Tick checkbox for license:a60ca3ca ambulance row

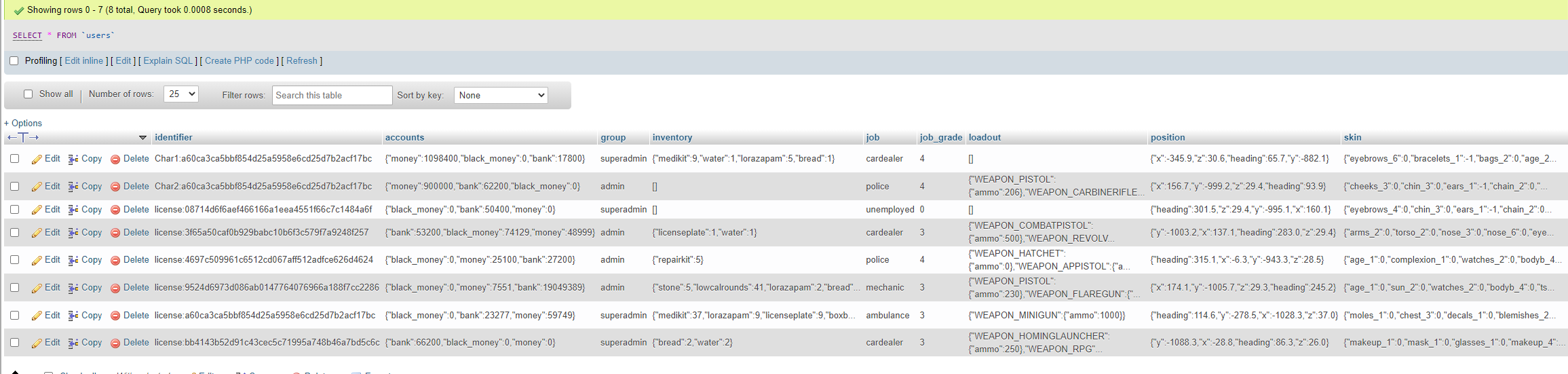point(14,316)
